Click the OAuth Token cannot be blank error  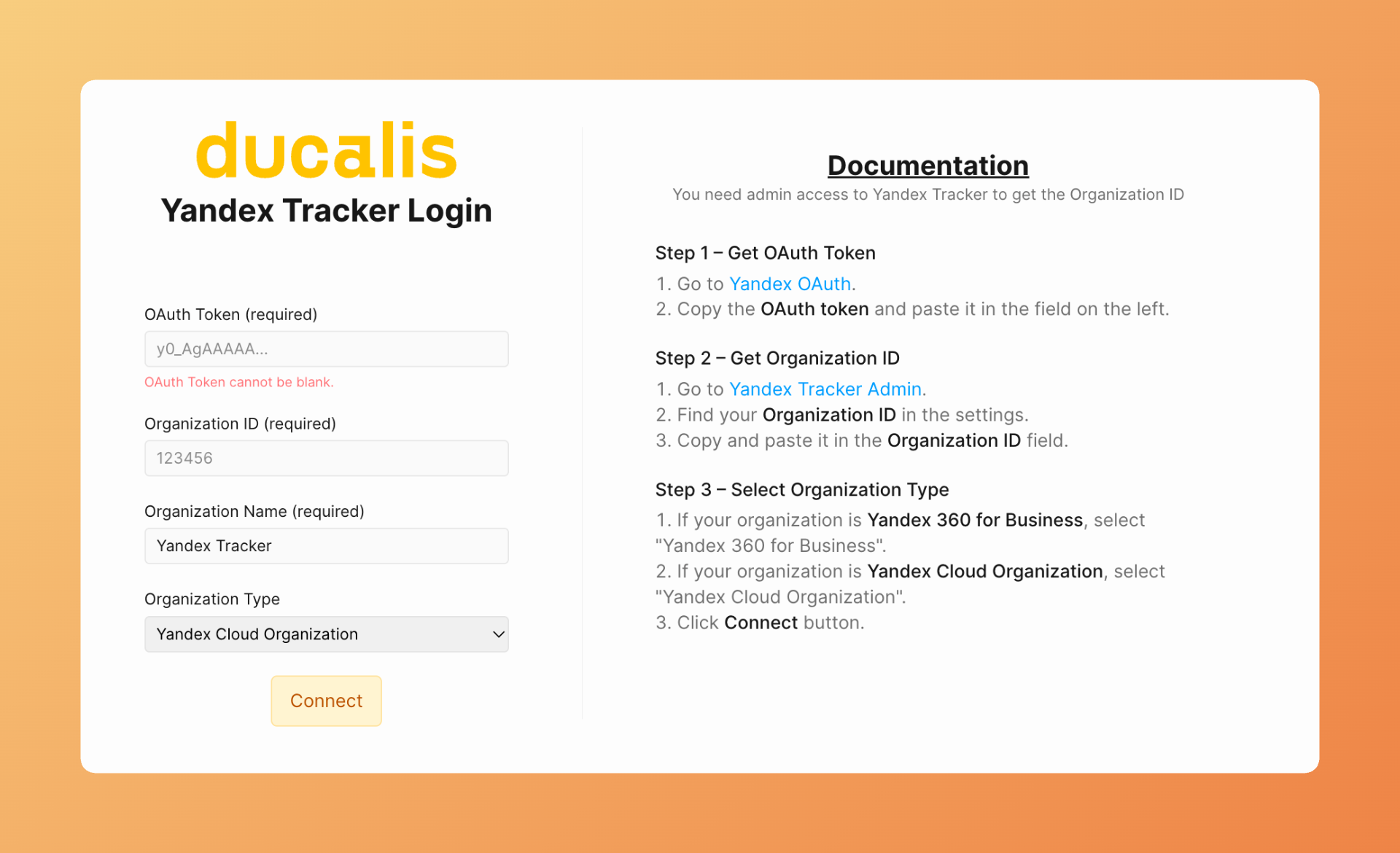click(238, 382)
